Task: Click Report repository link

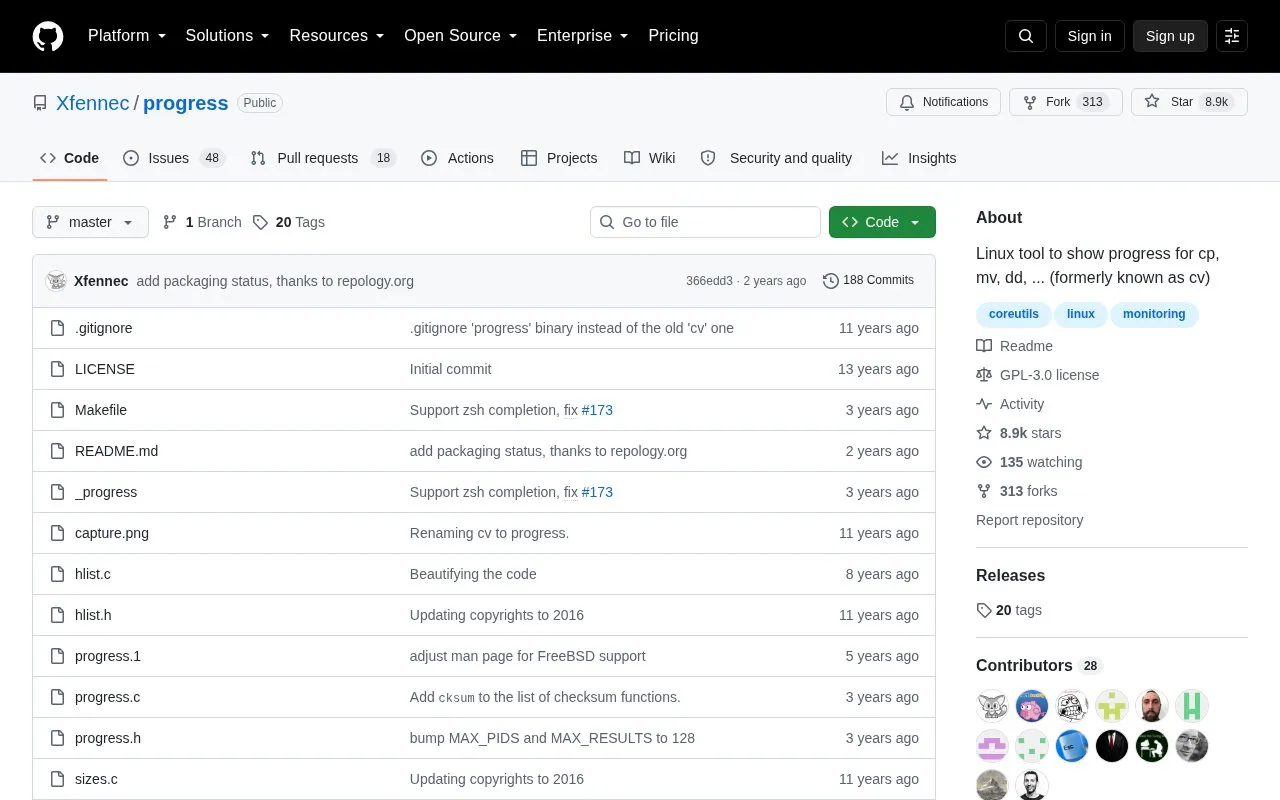Action: coord(1029,520)
